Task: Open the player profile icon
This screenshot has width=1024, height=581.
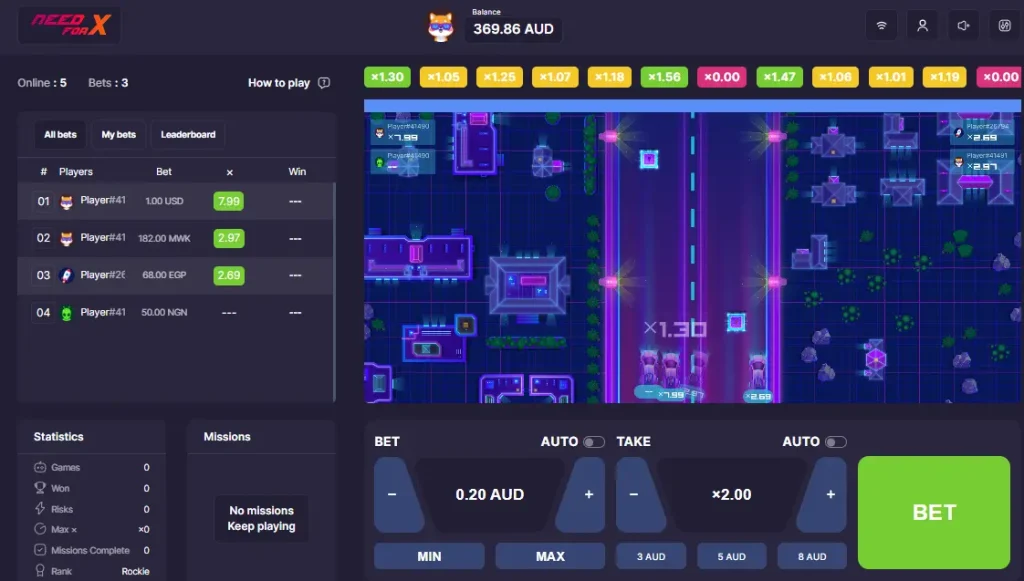Action: point(922,25)
